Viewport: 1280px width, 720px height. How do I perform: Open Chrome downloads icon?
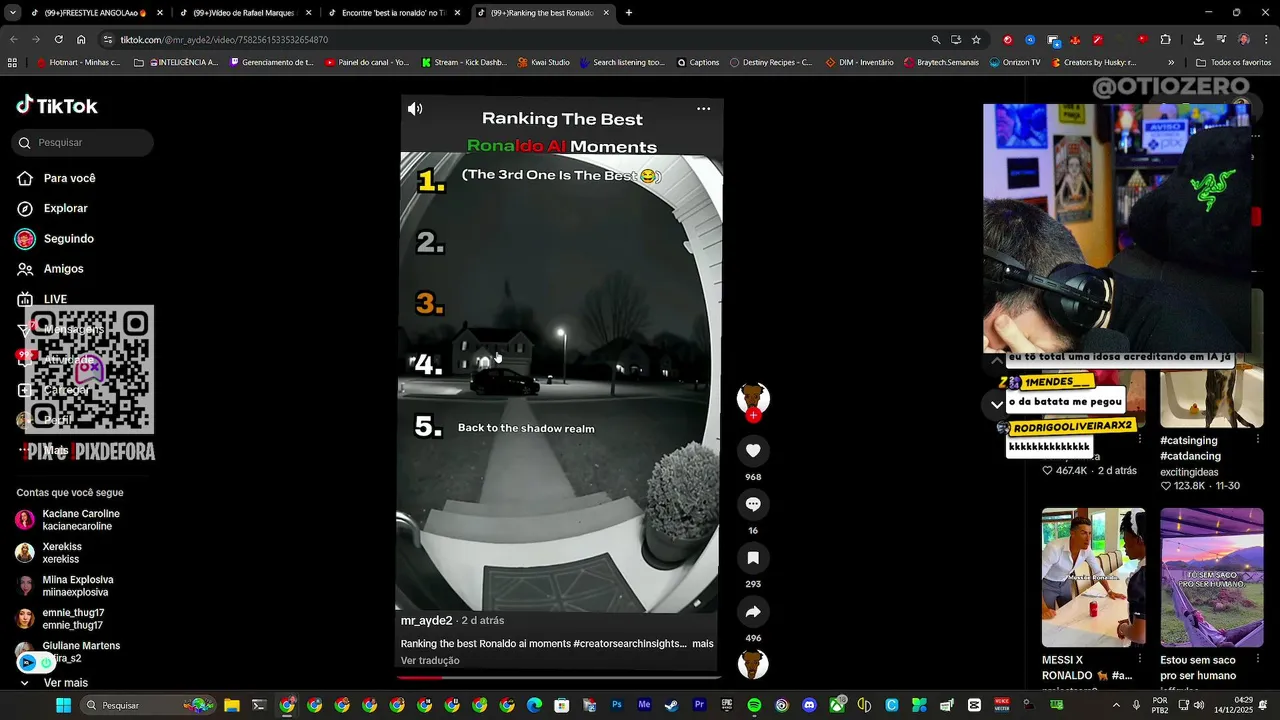1198,40
